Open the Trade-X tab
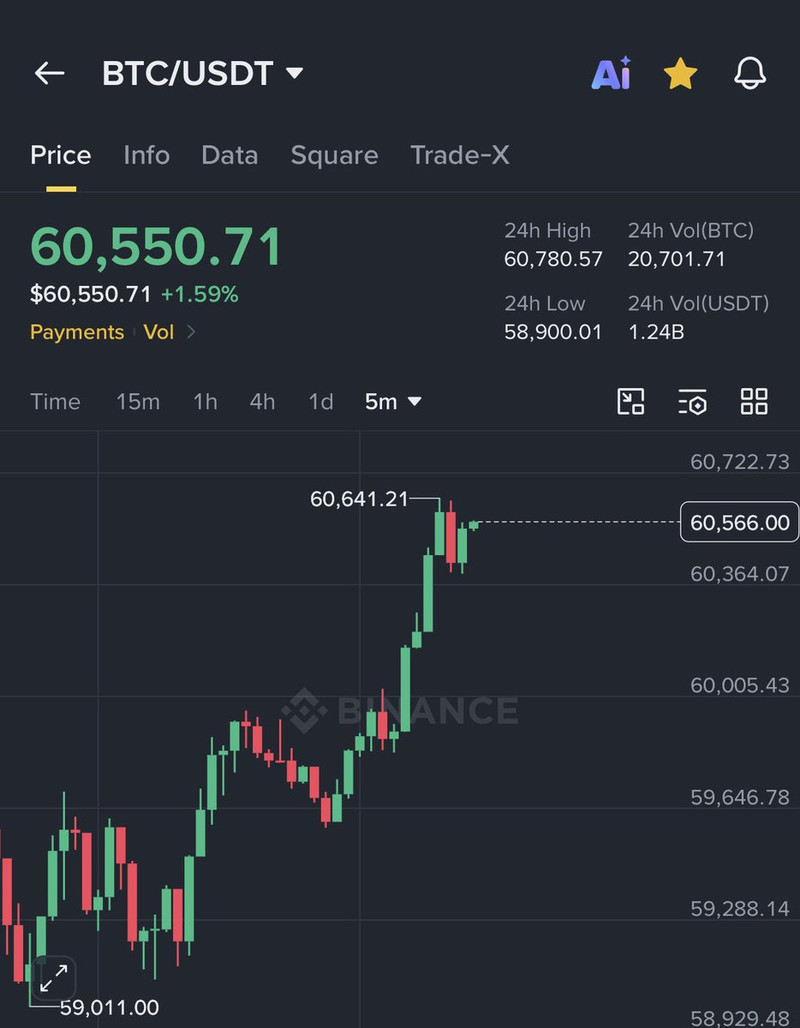 460,155
